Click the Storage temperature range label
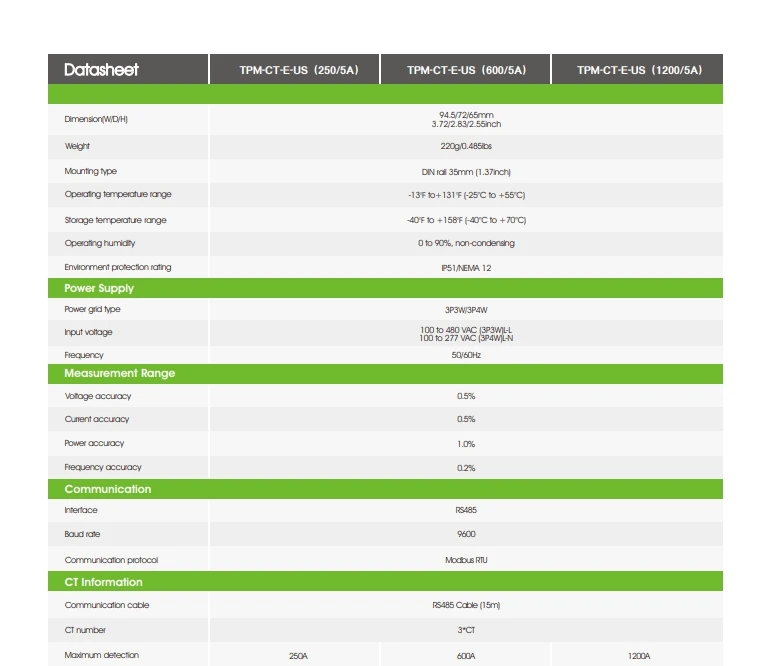 pos(115,220)
